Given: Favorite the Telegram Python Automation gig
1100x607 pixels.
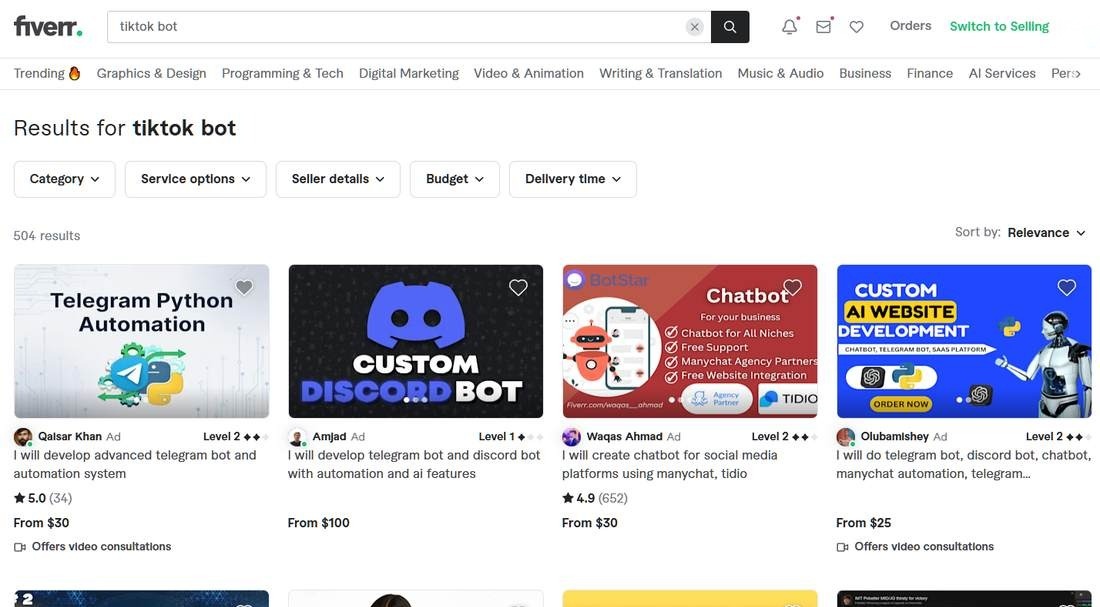Looking at the screenshot, I should 244,287.
